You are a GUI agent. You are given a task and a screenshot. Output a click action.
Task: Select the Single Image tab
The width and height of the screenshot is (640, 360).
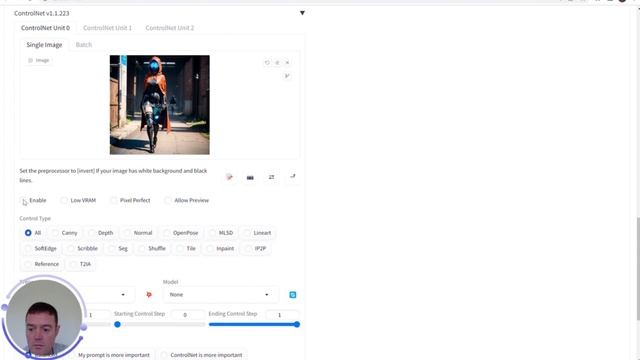44,45
